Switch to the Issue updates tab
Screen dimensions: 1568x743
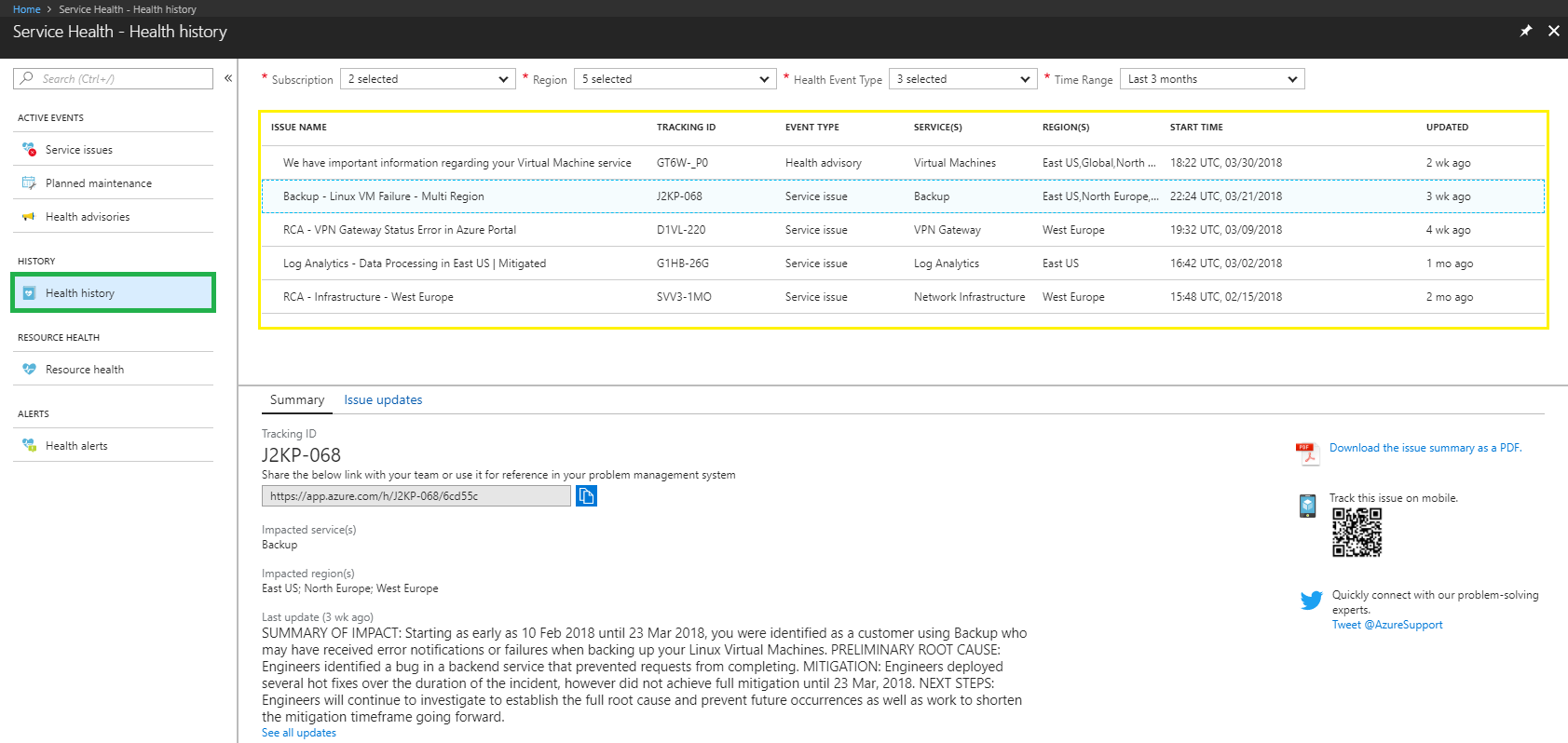tap(383, 399)
